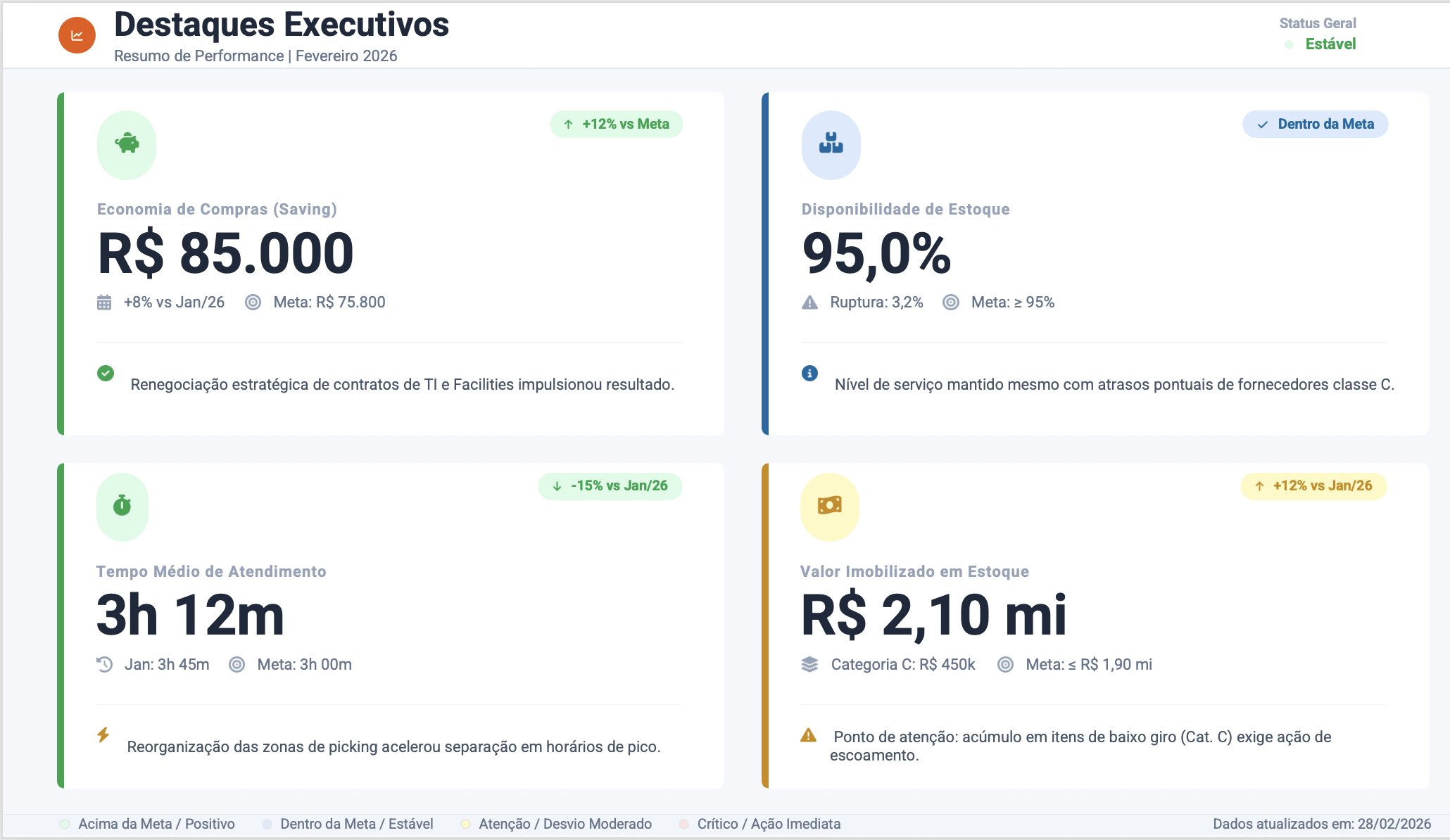Click the Crítico / Ação Imediata legend dot

click(683, 825)
